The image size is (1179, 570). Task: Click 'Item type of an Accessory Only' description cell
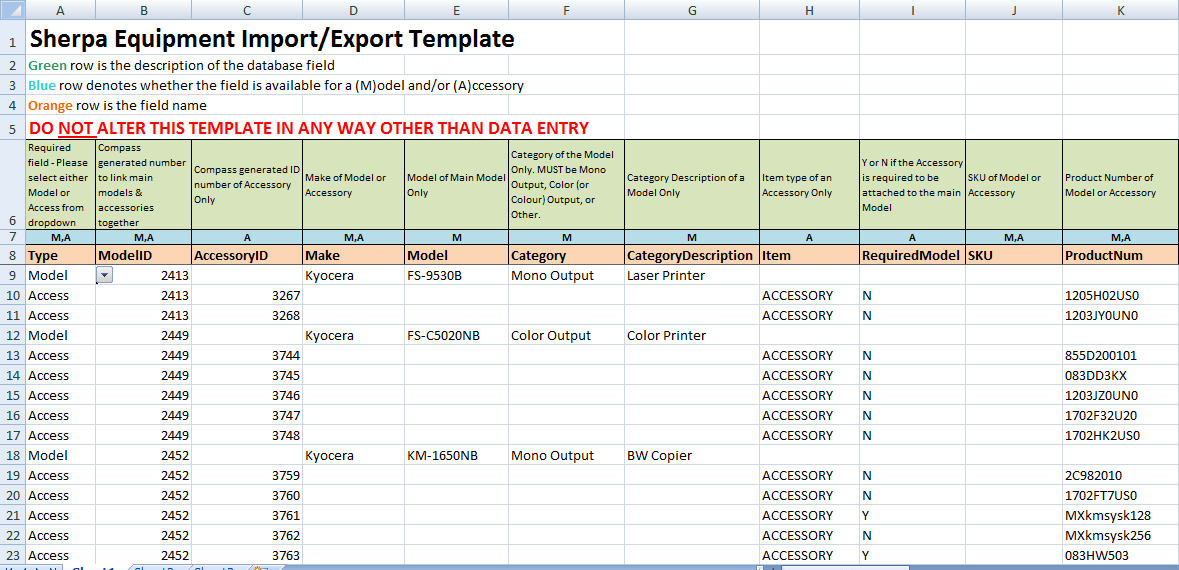click(x=809, y=184)
